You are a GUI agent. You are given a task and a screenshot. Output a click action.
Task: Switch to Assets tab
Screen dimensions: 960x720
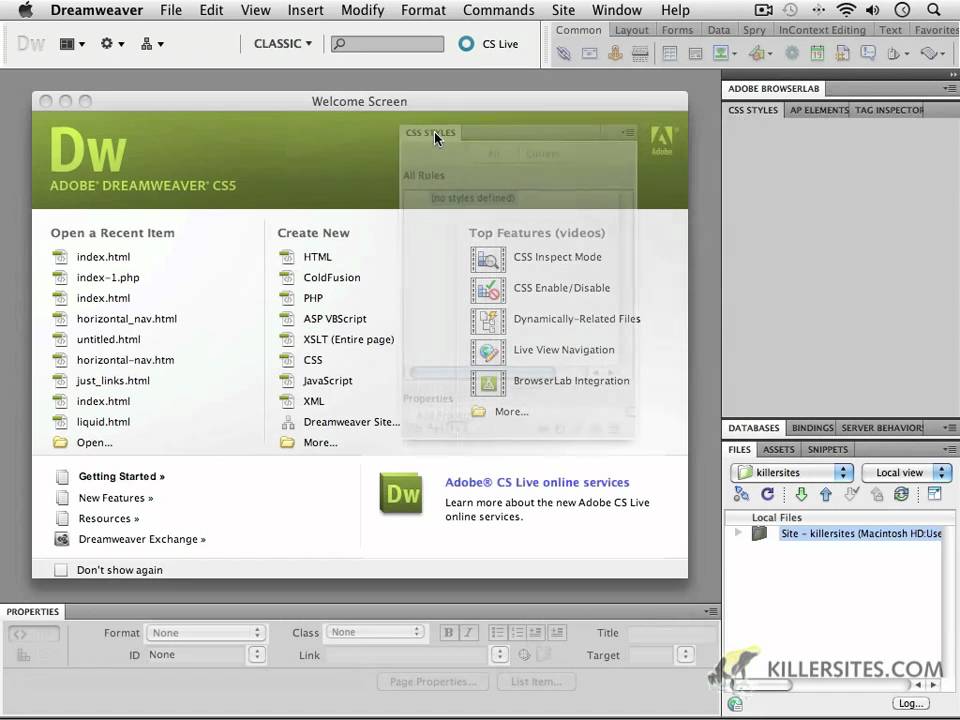pyautogui.click(x=778, y=449)
